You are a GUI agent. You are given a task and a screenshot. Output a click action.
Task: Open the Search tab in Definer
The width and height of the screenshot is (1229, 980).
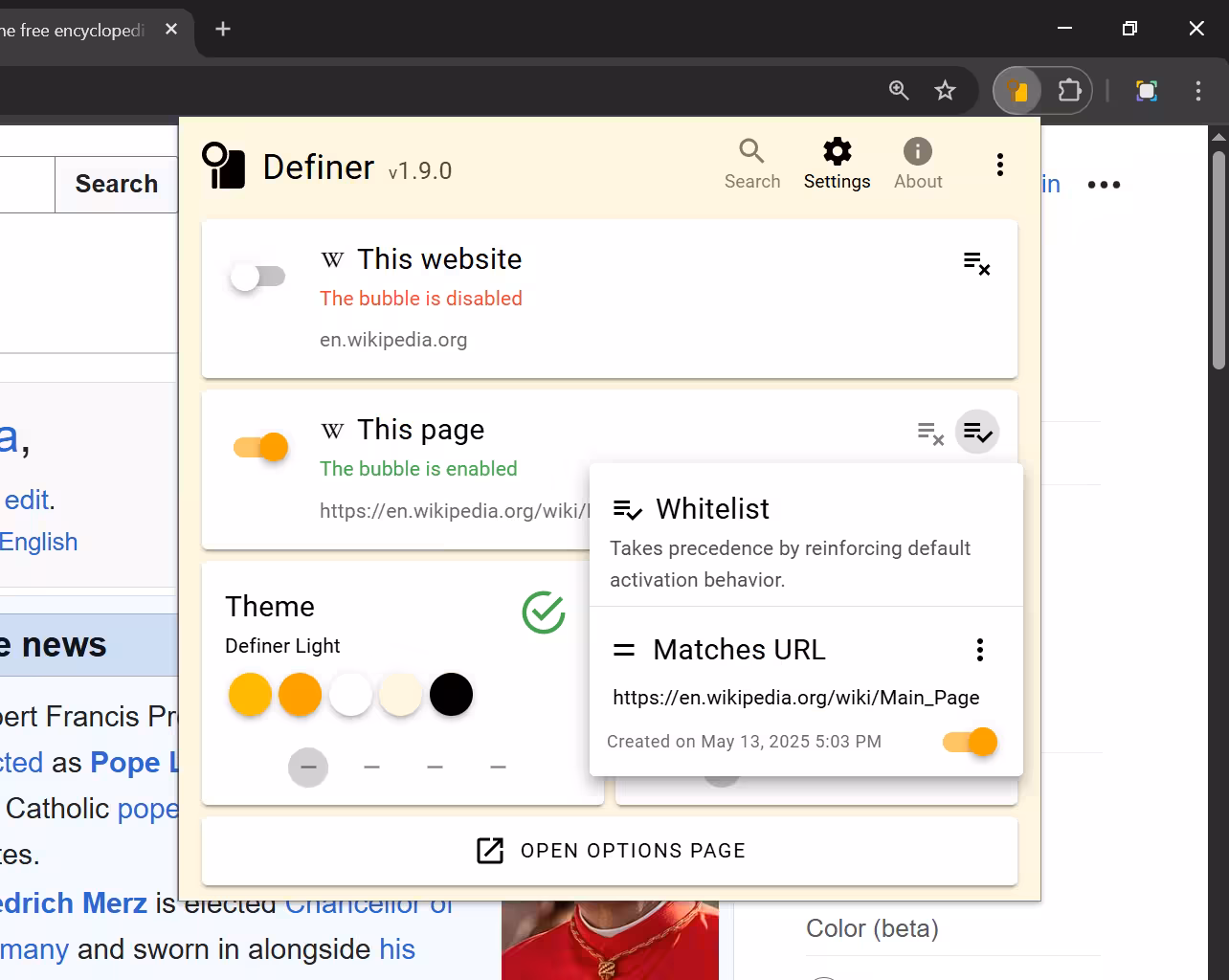tap(752, 165)
